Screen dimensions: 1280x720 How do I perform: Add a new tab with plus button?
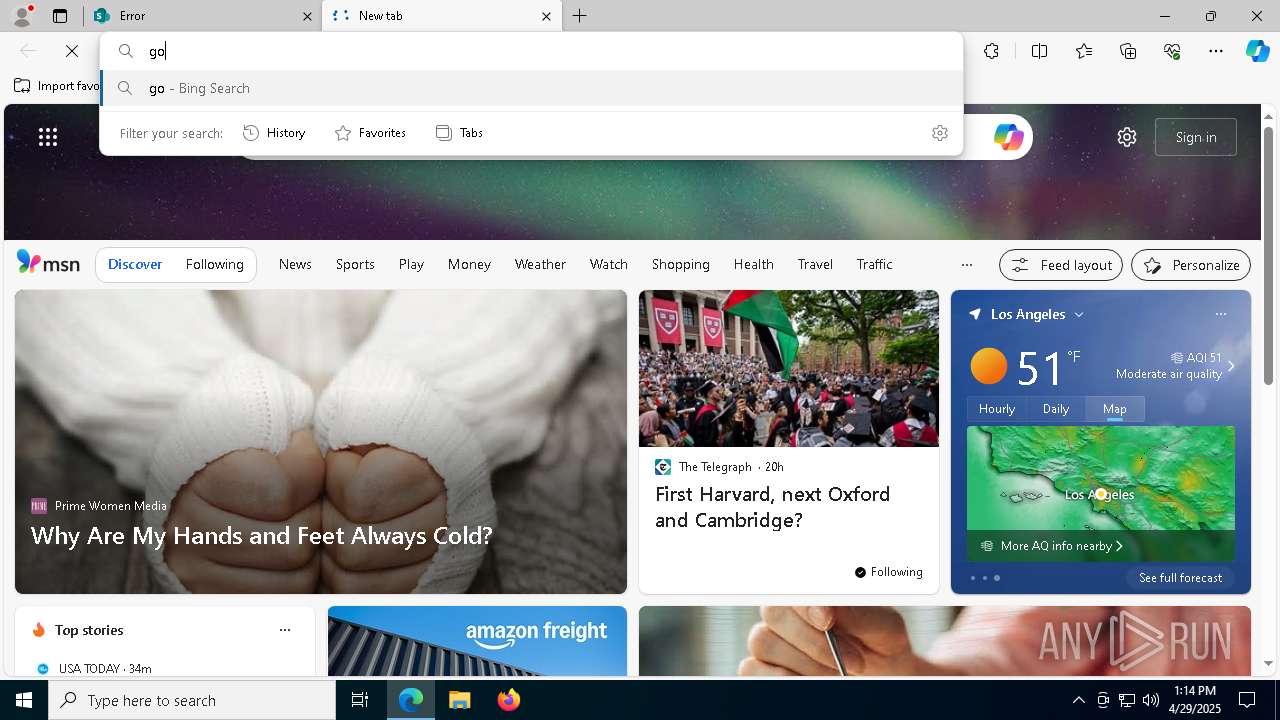tap(580, 16)
